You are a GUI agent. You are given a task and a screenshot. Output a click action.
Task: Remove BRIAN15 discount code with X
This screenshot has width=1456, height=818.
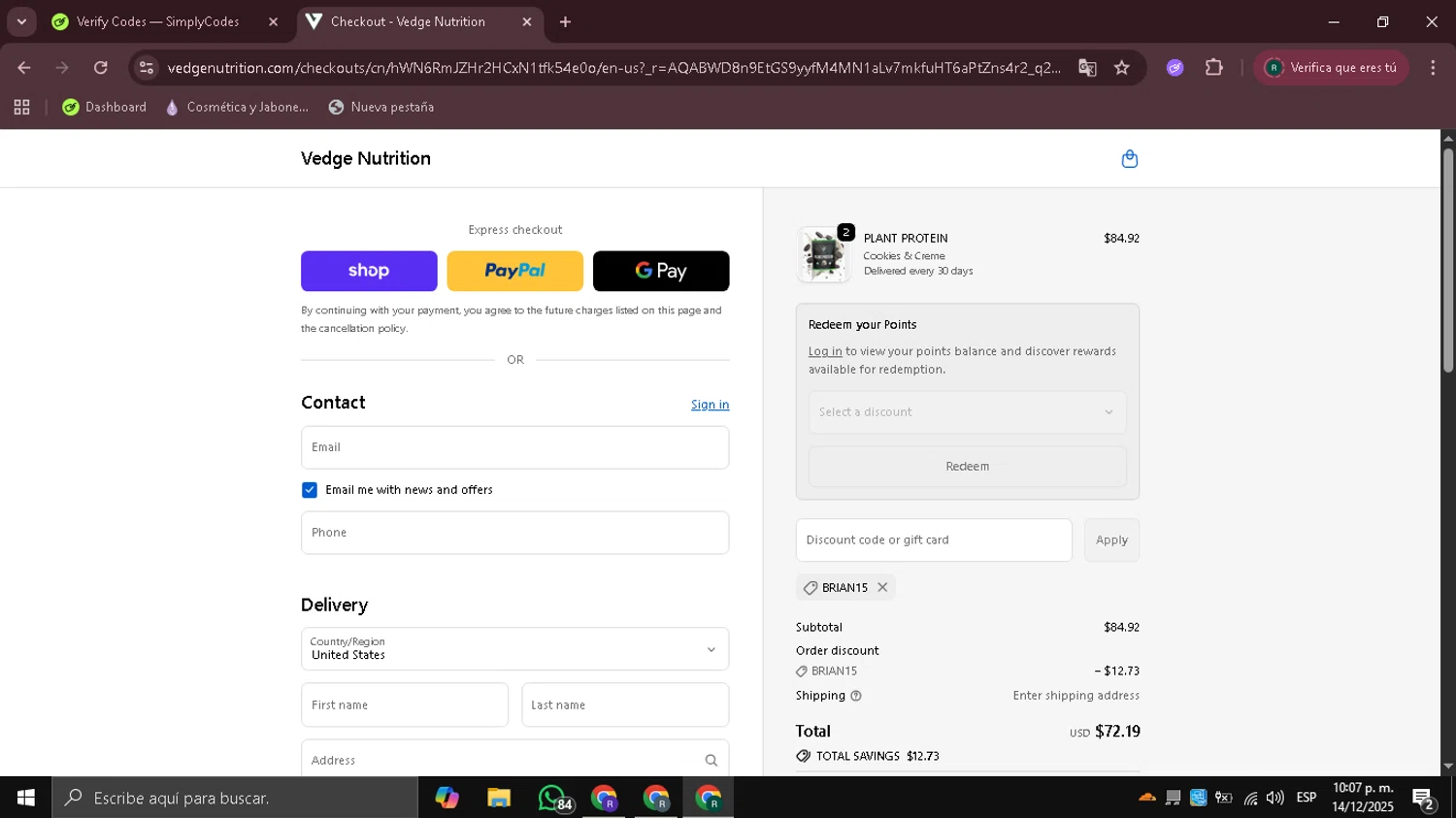882,587
